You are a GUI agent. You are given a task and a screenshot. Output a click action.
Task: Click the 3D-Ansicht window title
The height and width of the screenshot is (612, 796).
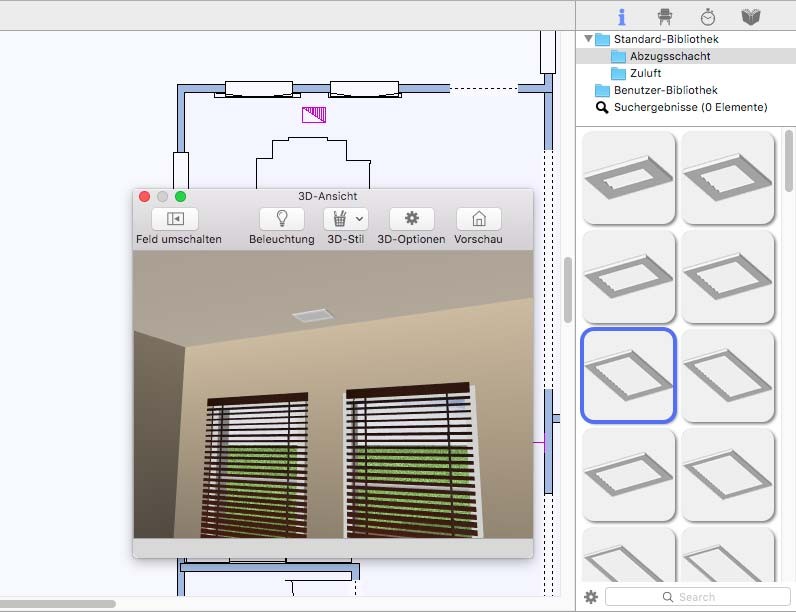[x=327, y=196]
